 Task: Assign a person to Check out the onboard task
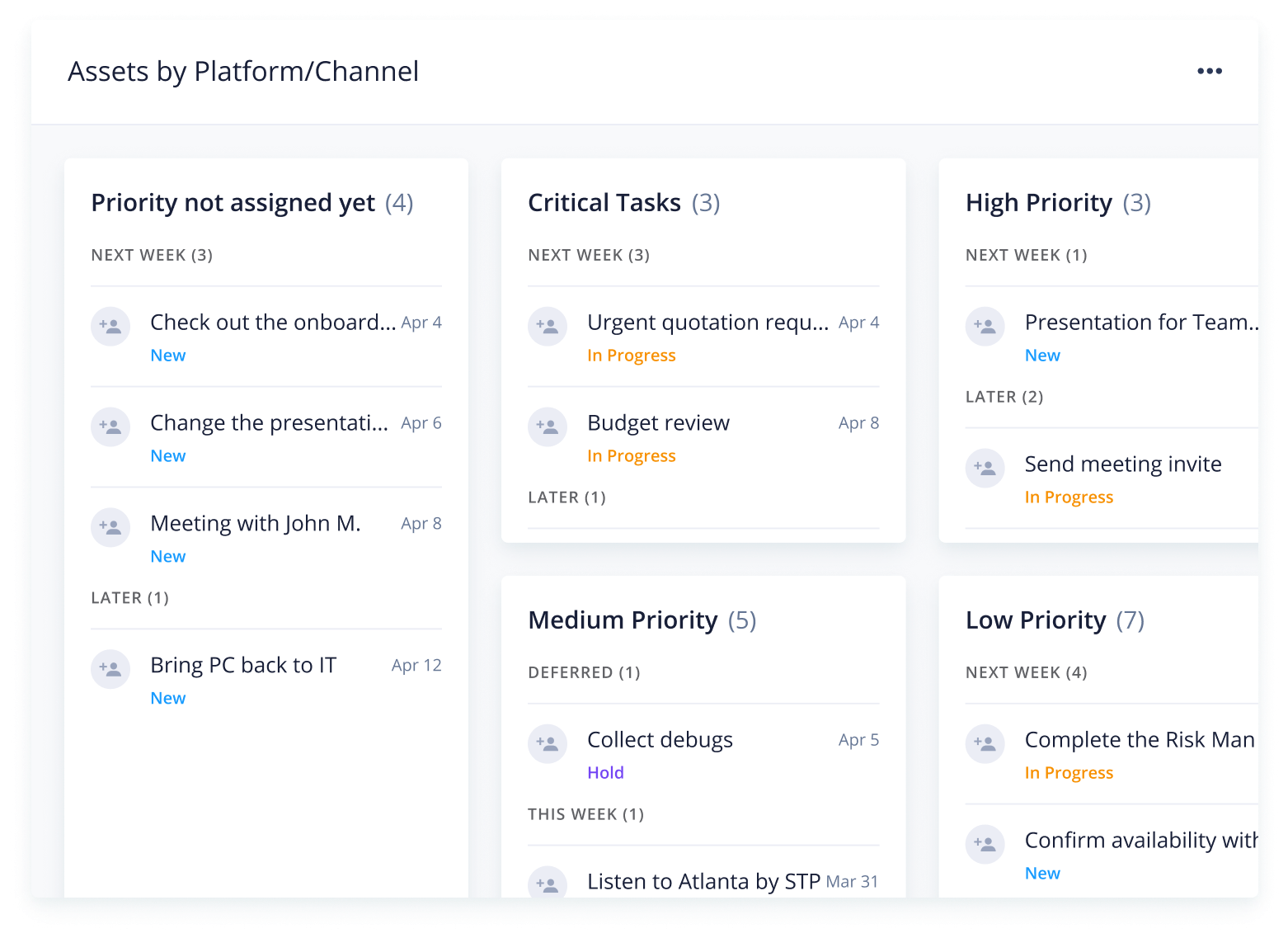tap(110, 327)
